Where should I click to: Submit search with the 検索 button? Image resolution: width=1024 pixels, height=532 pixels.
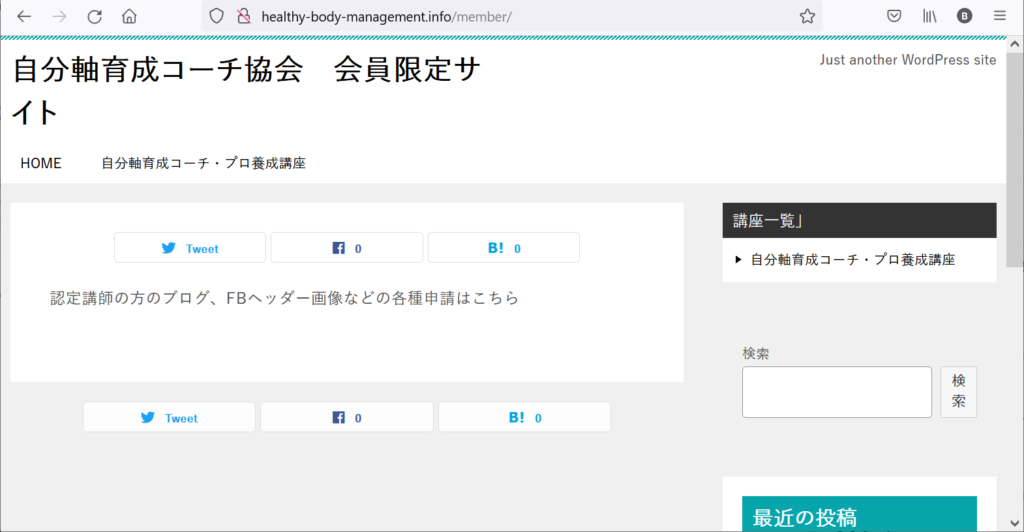pyautogui.click(x=958, y=392)
